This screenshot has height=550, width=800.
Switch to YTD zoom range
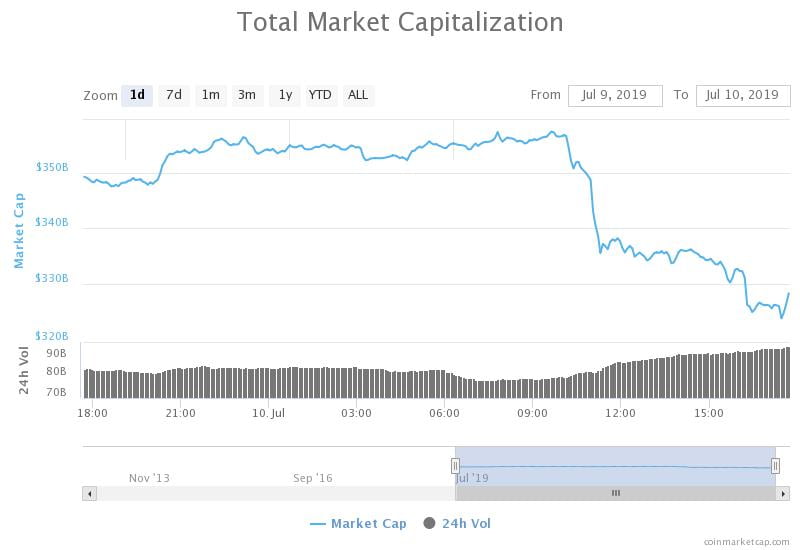[321, 95]
